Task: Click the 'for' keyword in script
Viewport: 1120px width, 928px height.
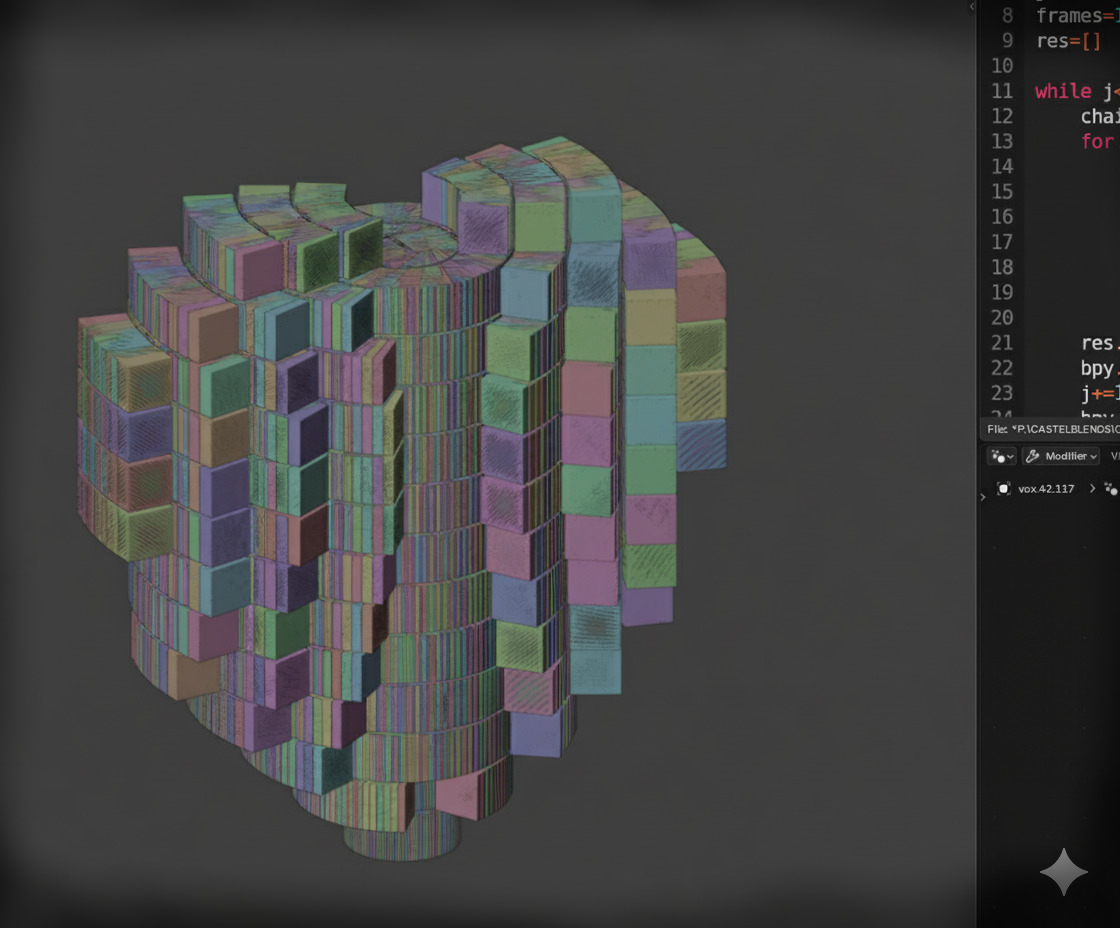Action: 1097,141
